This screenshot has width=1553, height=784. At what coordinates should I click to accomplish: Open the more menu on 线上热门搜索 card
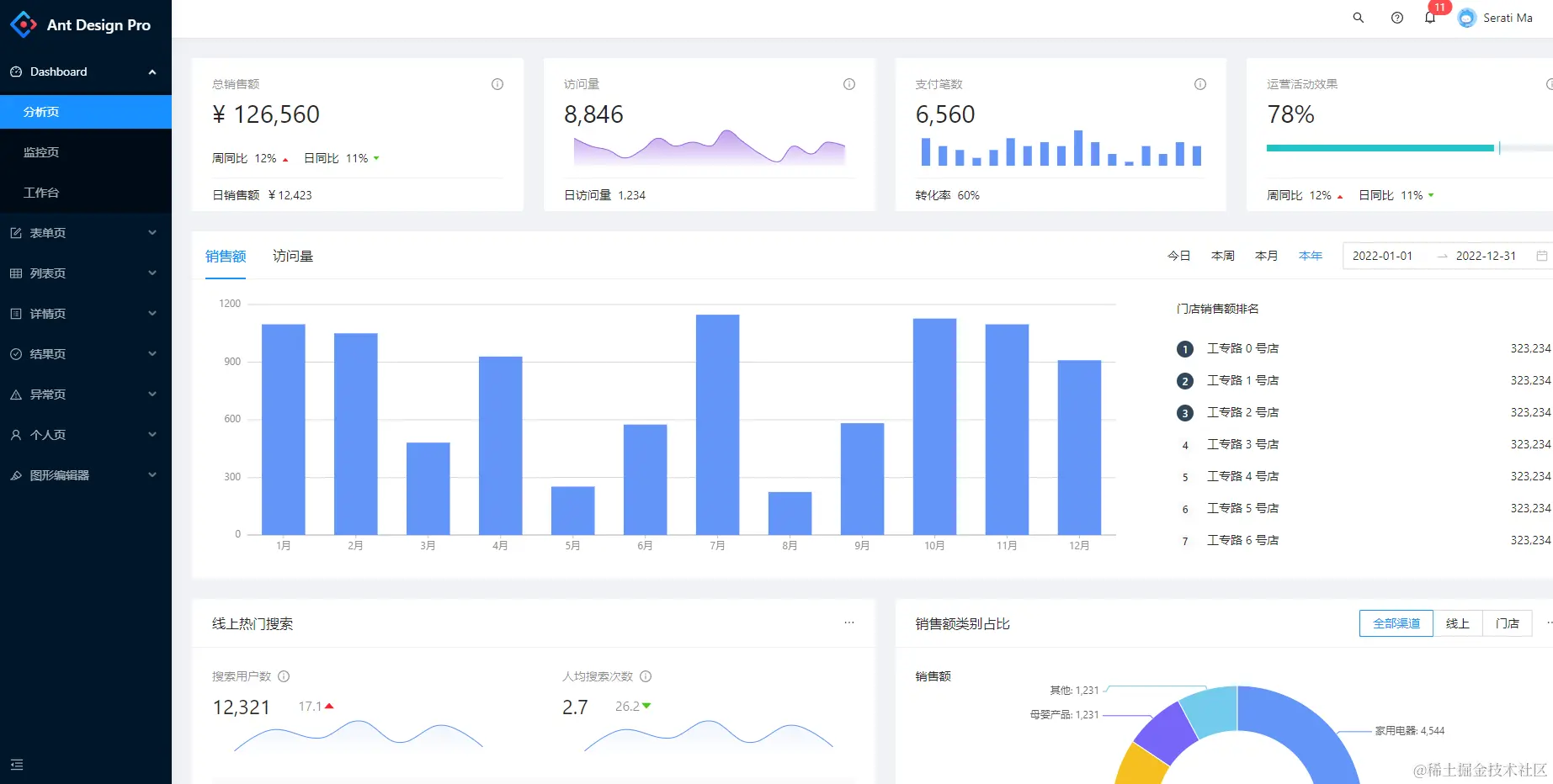[849, 622]
